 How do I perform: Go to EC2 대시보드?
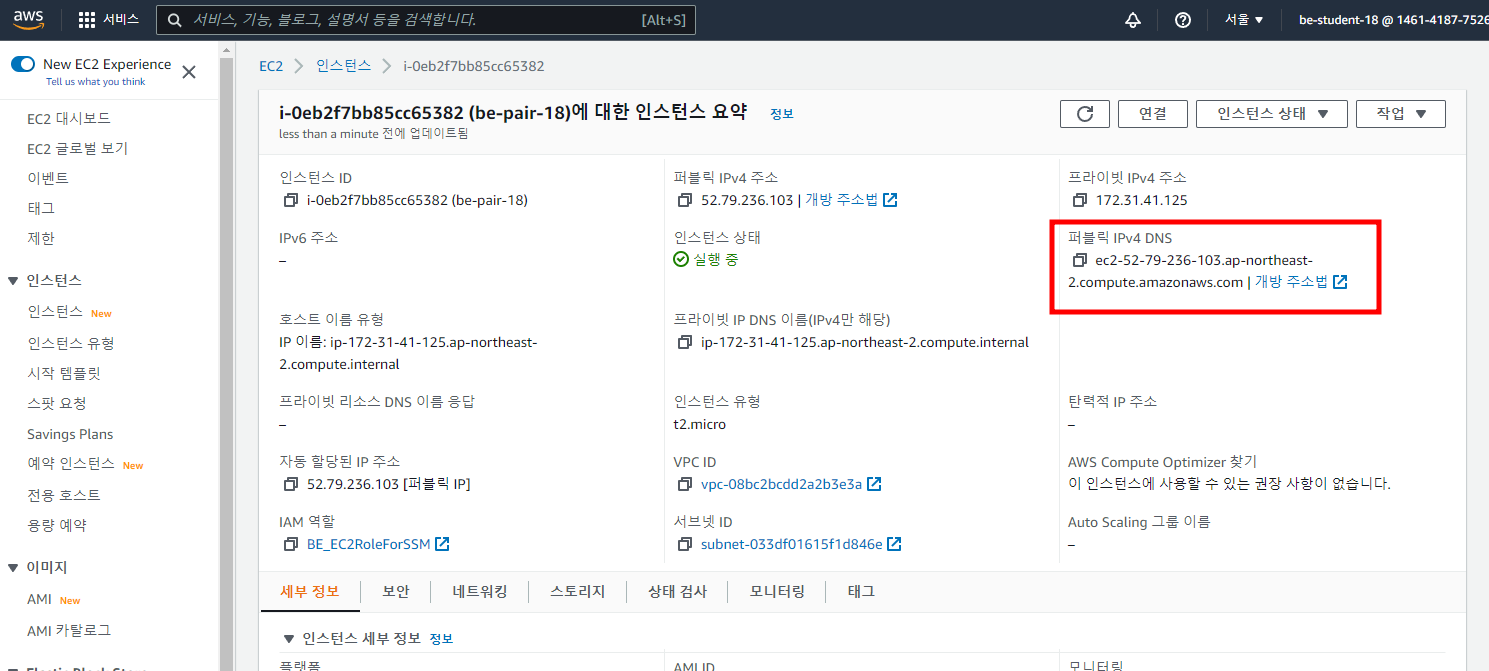click(x=69, y=118)
